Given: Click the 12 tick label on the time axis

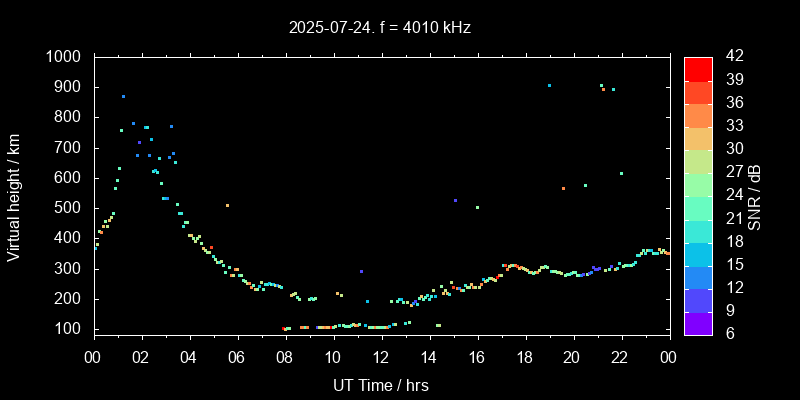Looking at the screenshot, I should coord(381,357).
